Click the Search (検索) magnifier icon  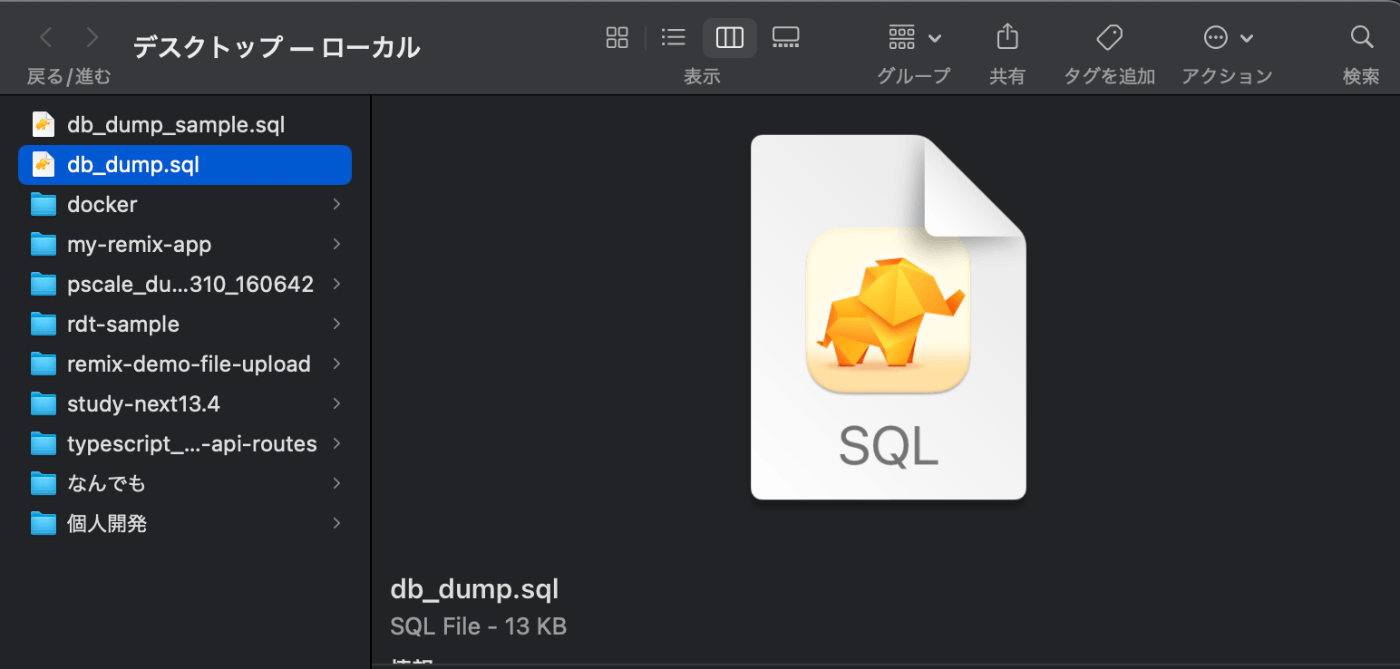pos(1361,38)
